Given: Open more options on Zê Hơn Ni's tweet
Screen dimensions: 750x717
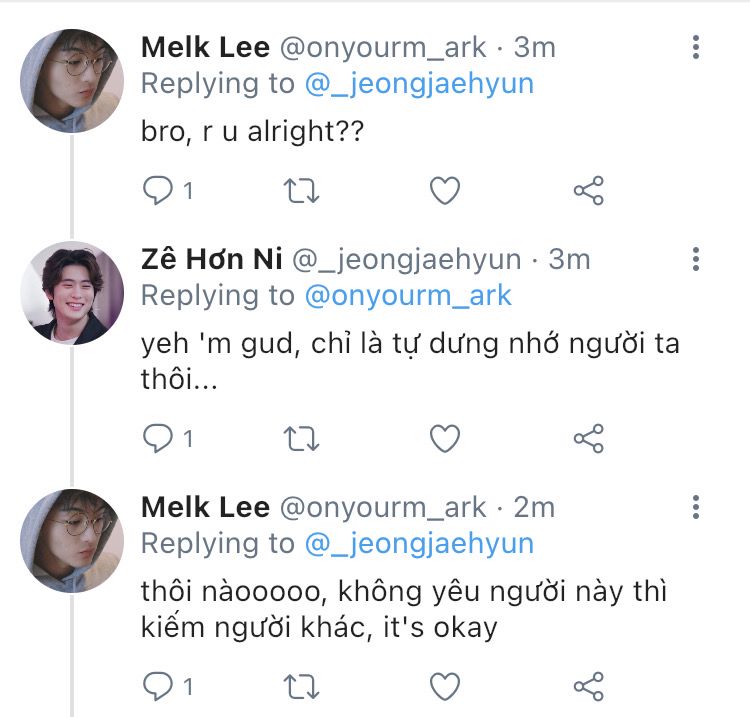Looking at the screenshot, I should pos(696,260).
